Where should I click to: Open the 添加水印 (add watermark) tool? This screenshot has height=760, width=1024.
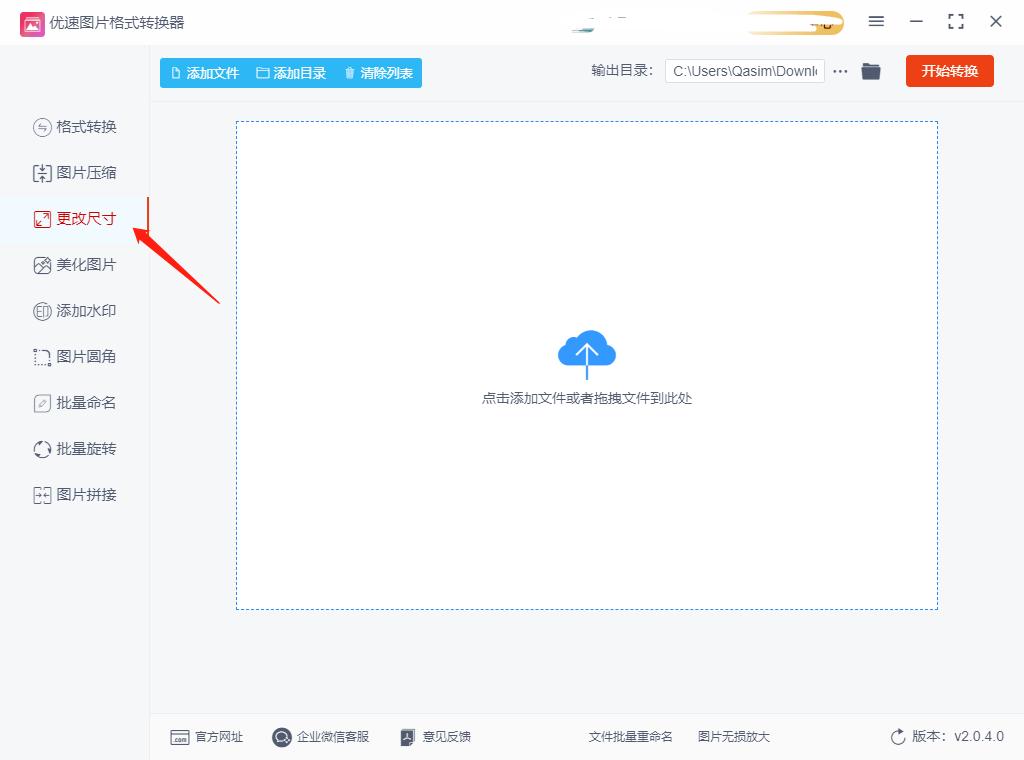(x=75, y=311)
